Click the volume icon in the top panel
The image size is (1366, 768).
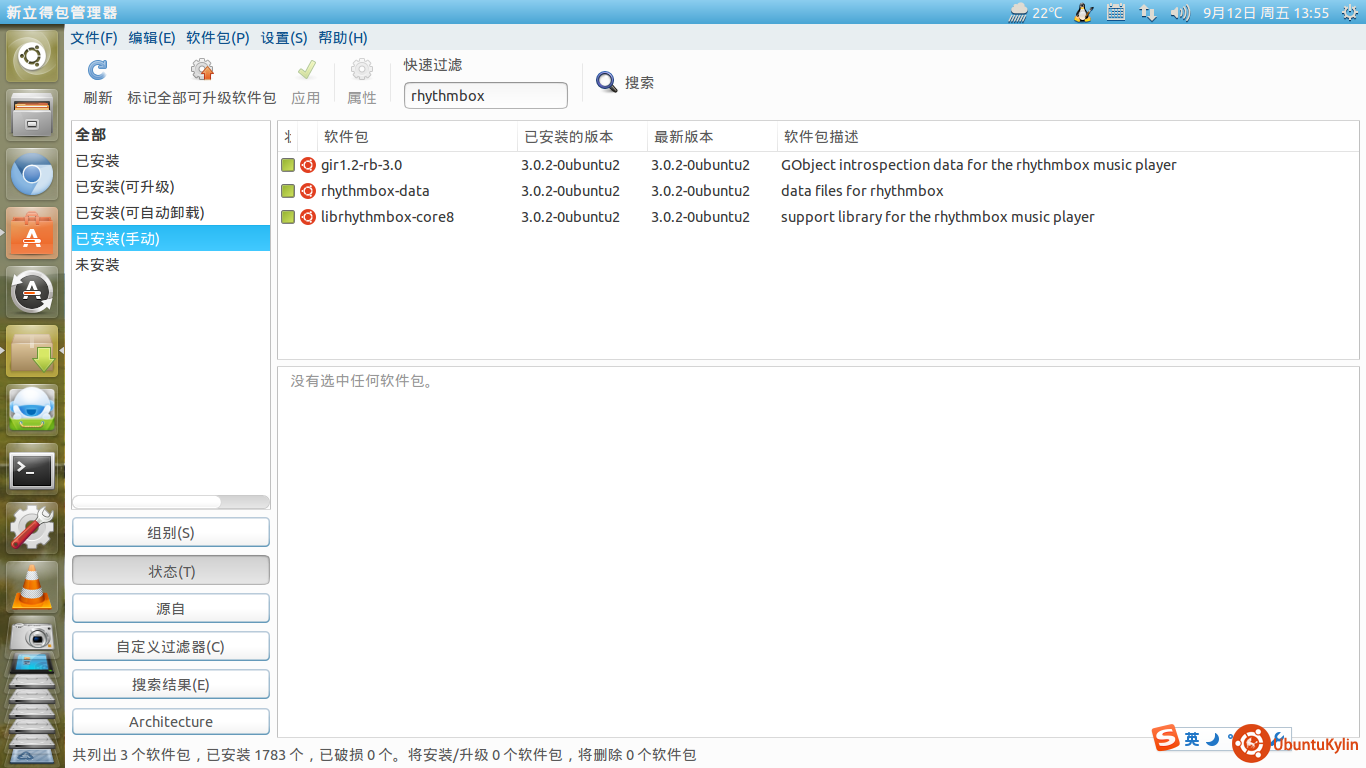tap(1180, 13)
